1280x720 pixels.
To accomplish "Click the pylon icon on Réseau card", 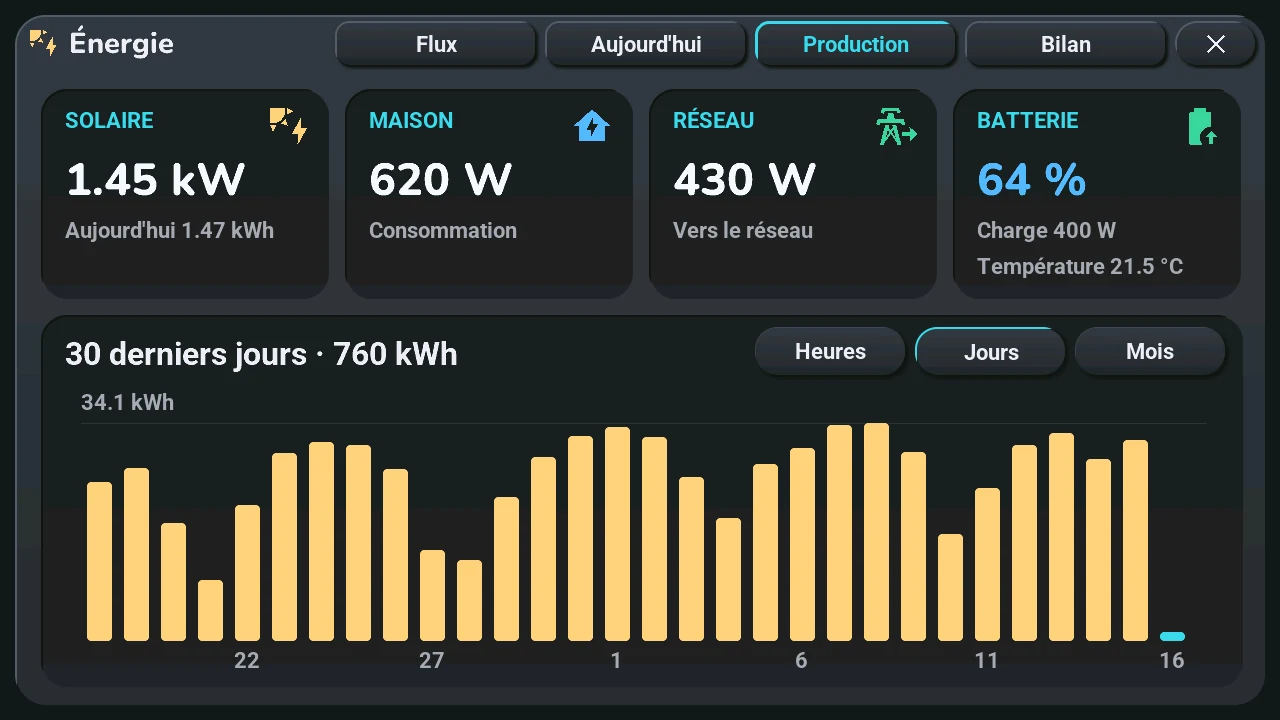I will click(896, 126).
